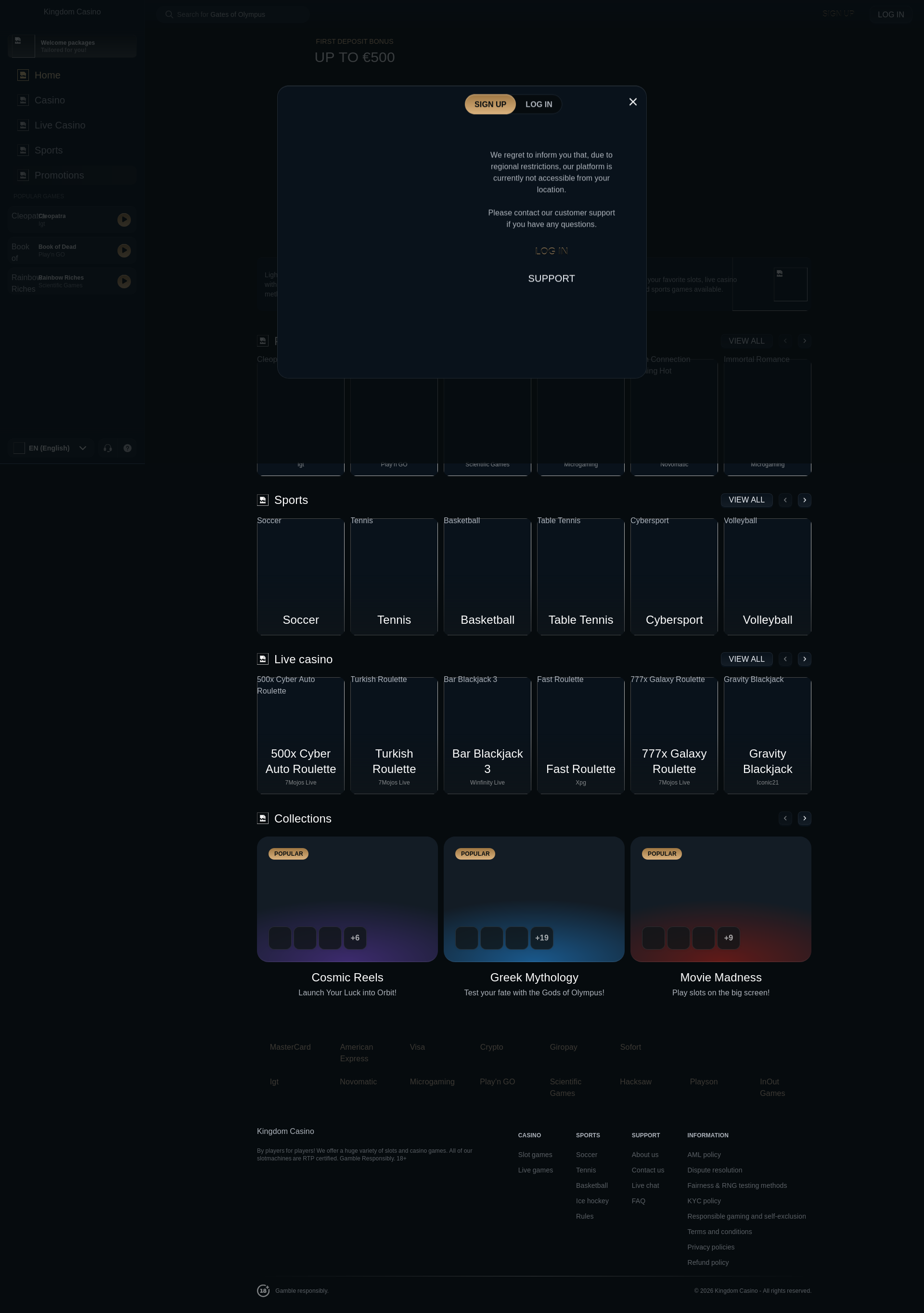Click the SUPPORT button in the dialog
This screenshot has height=1313, width=924.
click(x=551, y=279)
